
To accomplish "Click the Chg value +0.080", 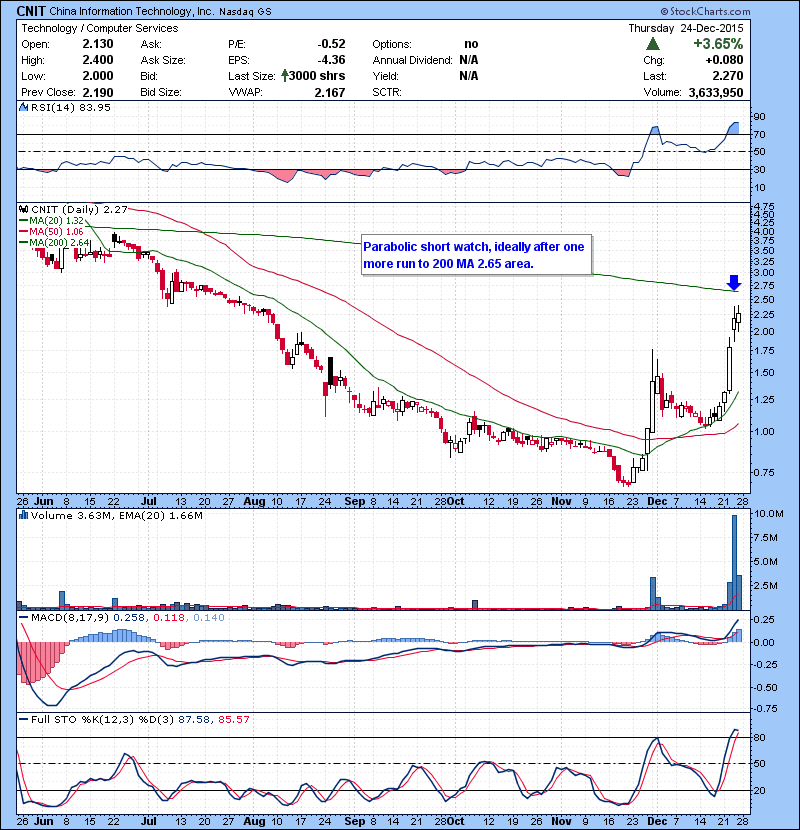I will tap(724, 60).
